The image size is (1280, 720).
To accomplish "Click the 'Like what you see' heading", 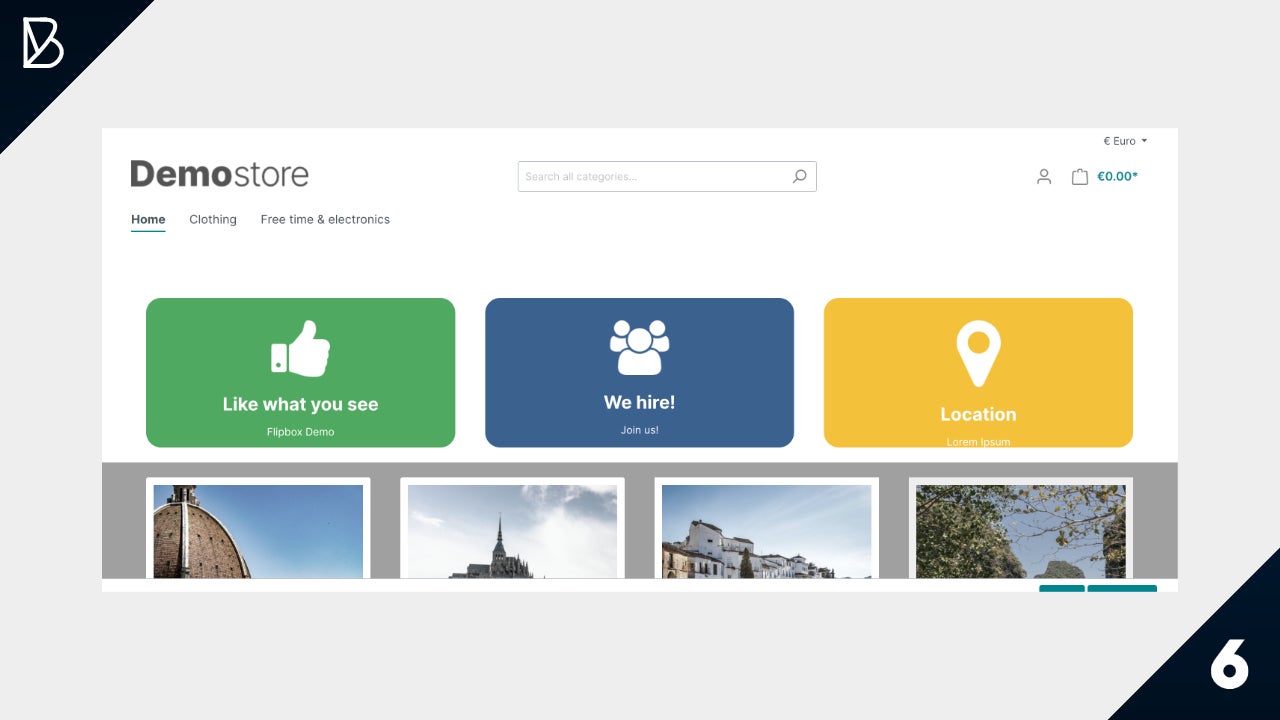I will (300, 404).
